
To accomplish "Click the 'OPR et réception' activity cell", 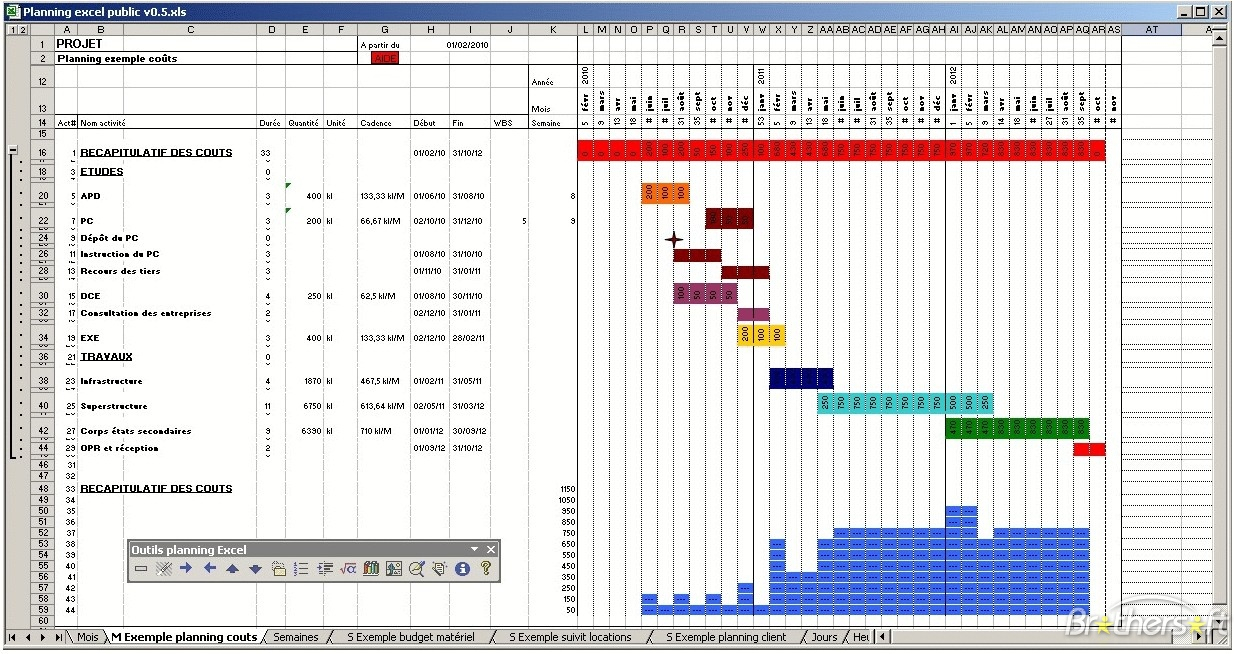I will 119,448.
